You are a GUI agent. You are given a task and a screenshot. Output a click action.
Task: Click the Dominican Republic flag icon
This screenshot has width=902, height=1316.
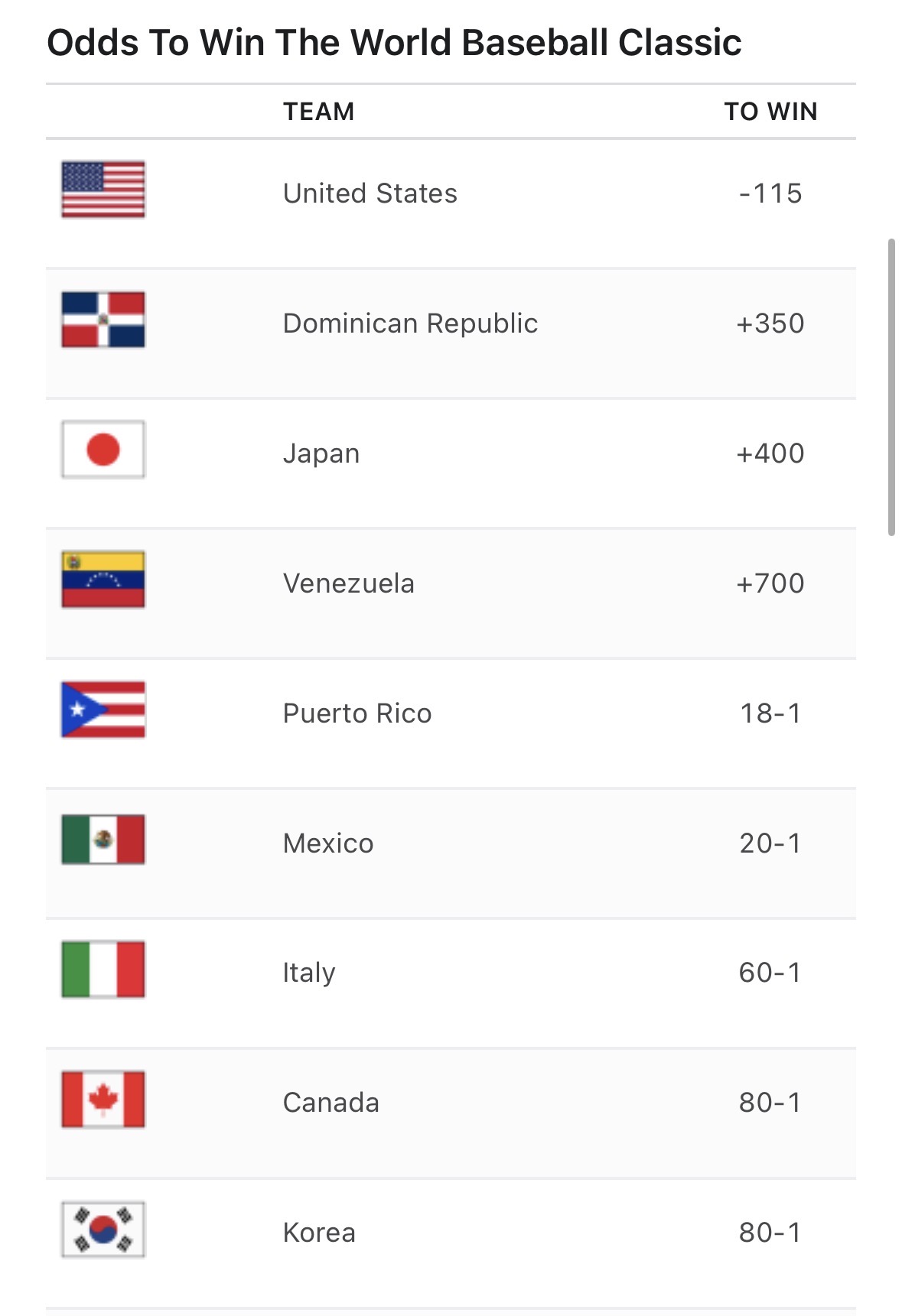click(x=103, y=320)
